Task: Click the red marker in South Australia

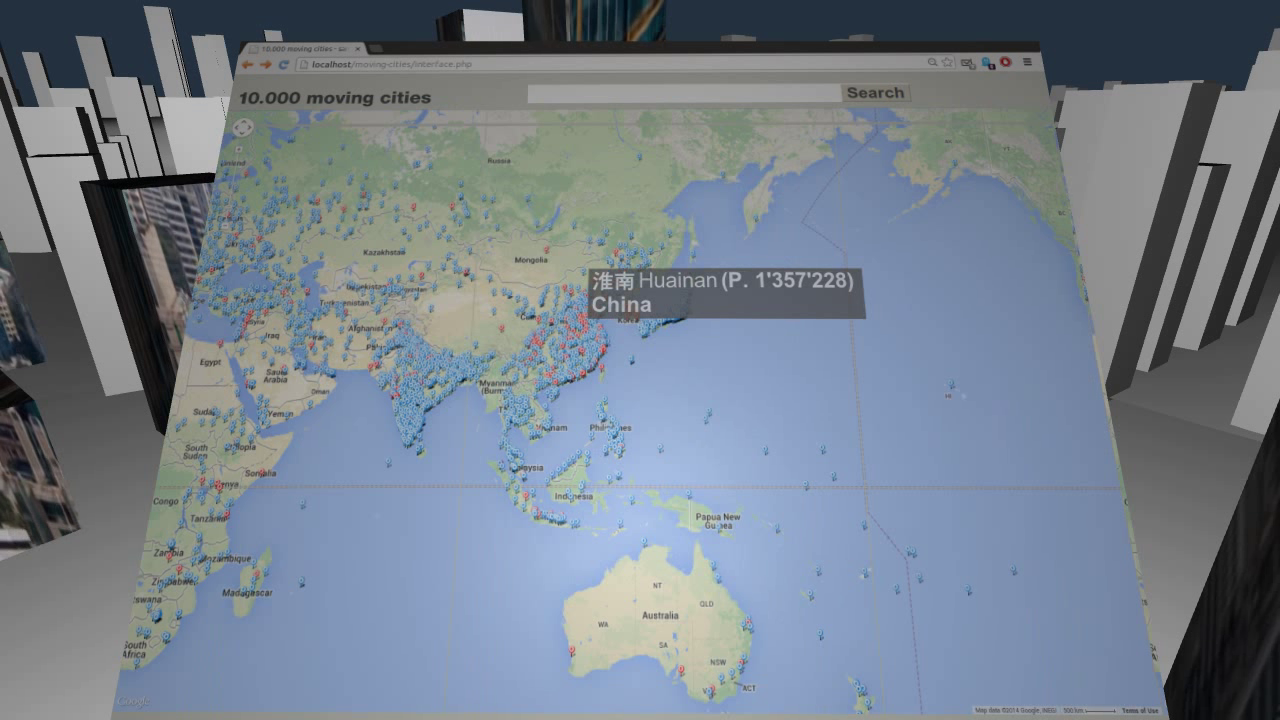Action: (x=681, y=669)
